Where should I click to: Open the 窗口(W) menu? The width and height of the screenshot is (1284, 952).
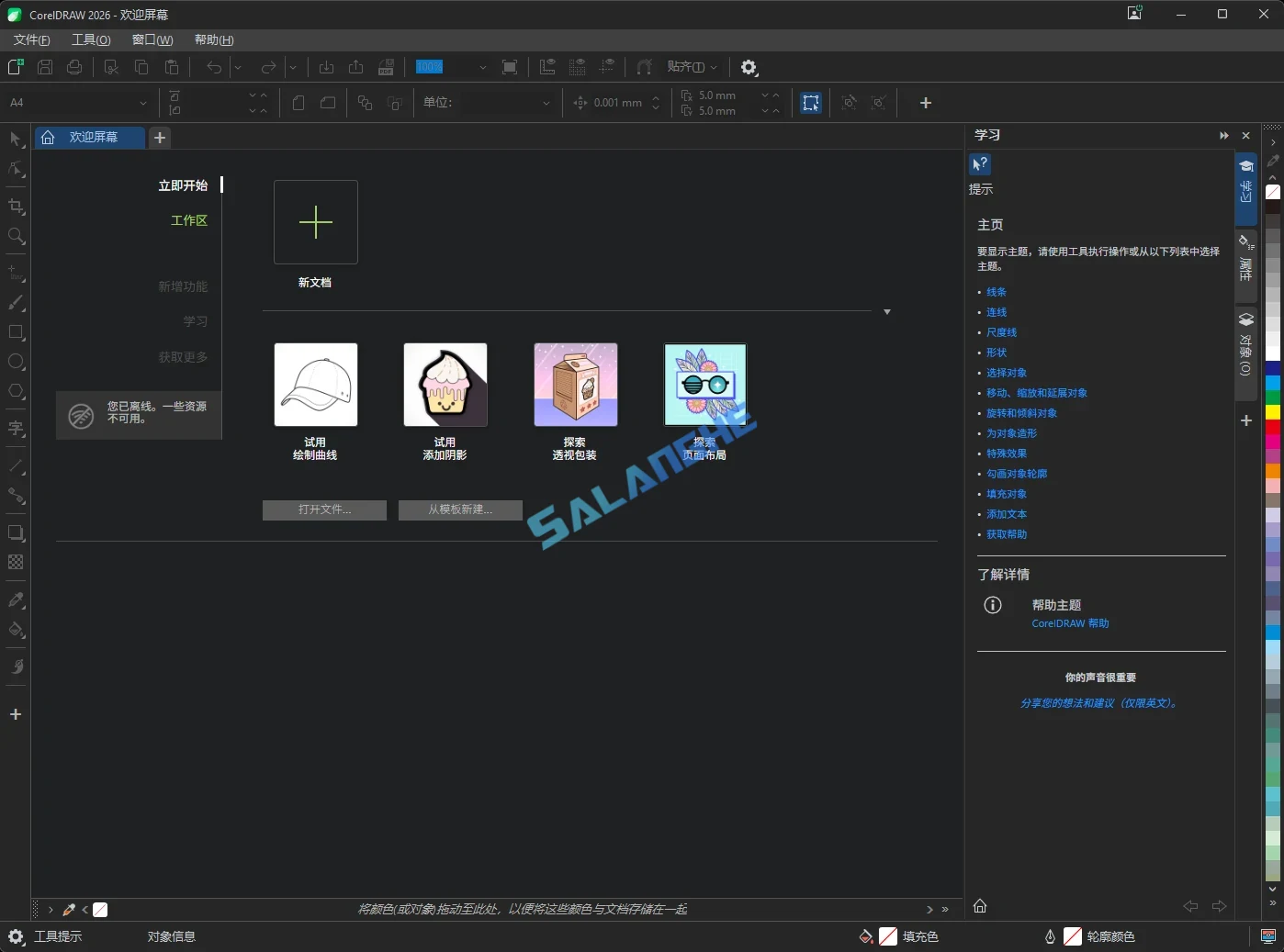tap(152, 40)
